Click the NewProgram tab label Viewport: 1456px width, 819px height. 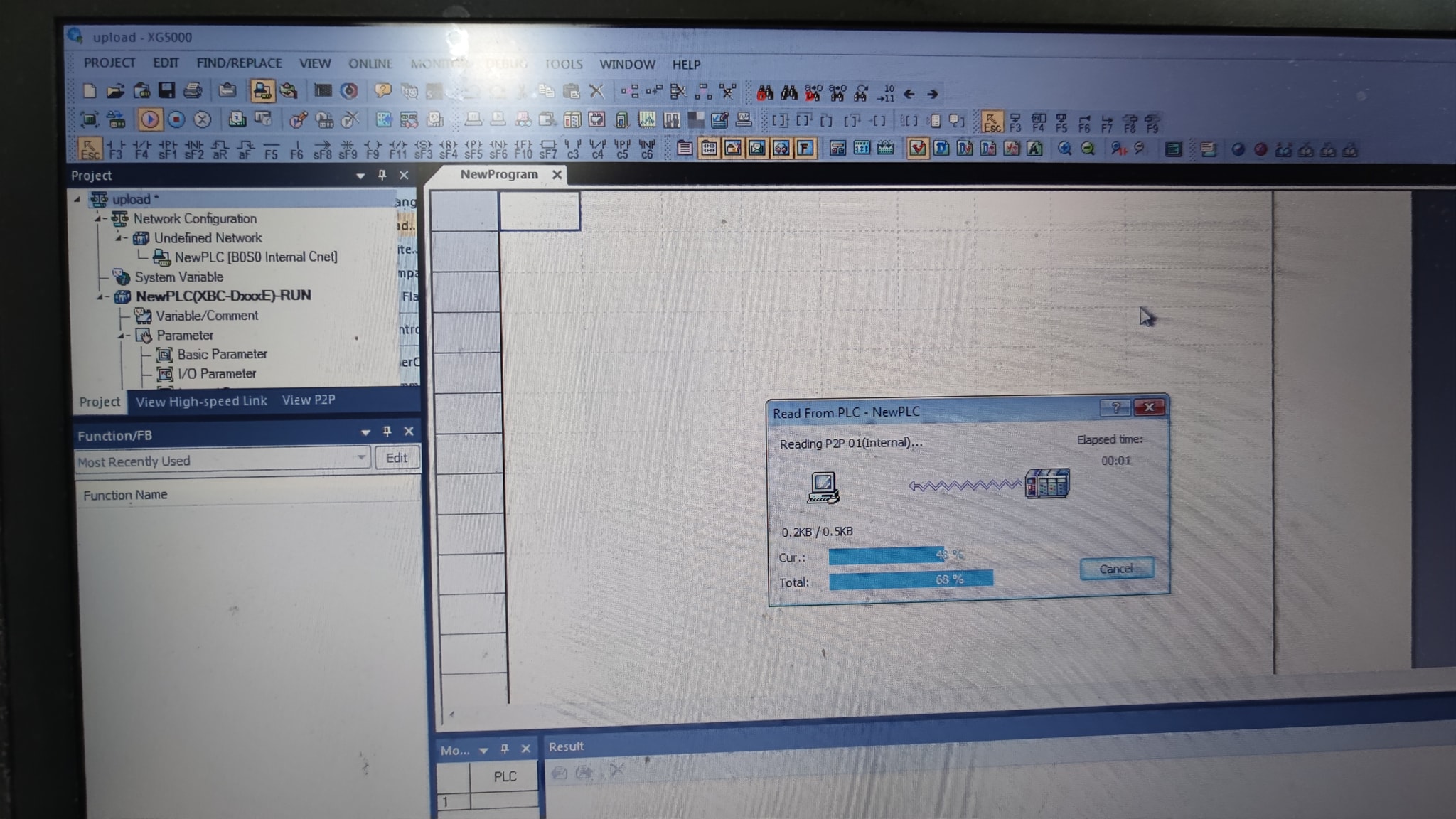coord(500,173)
